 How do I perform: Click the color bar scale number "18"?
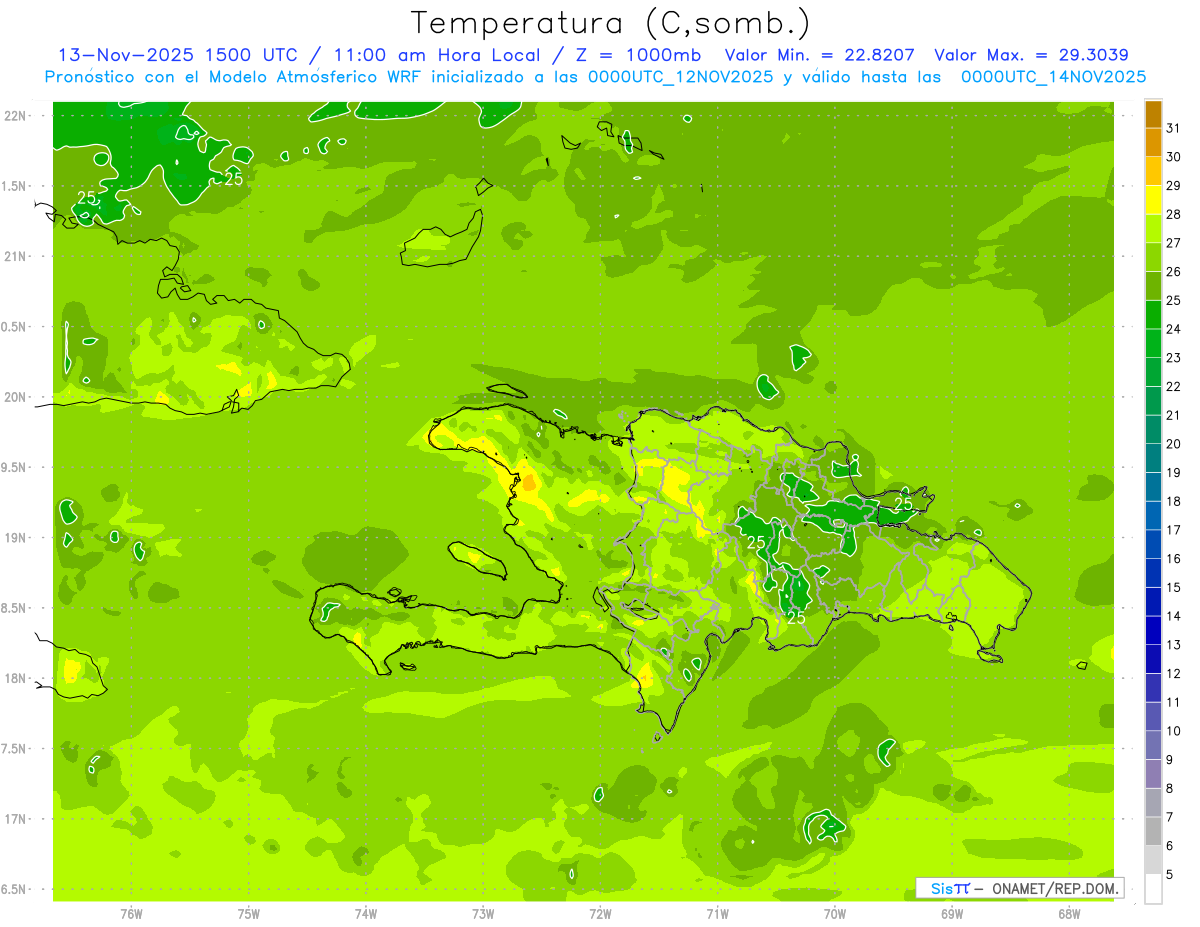(1174, 502)
